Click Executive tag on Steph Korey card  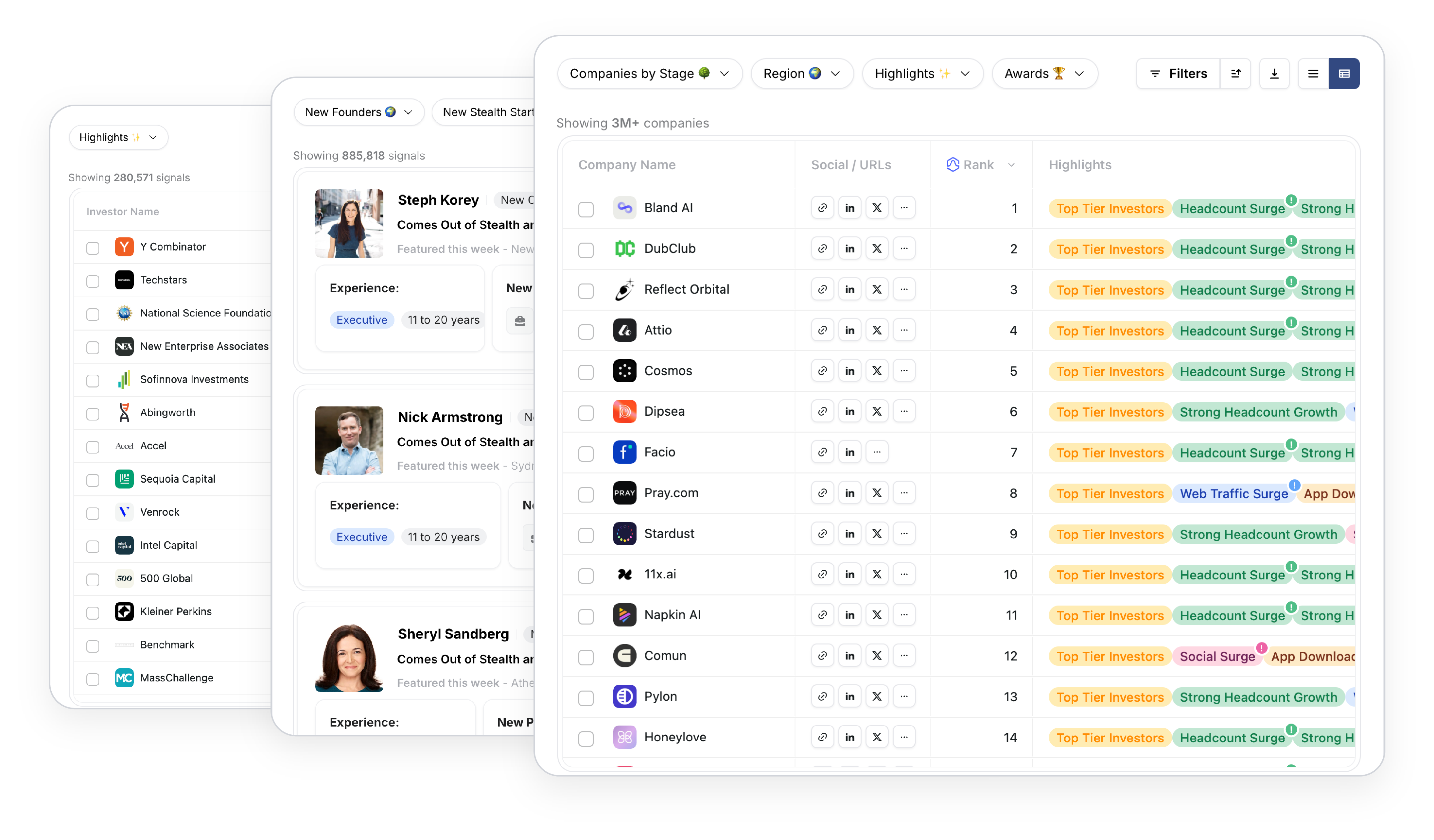coord(361,320)
